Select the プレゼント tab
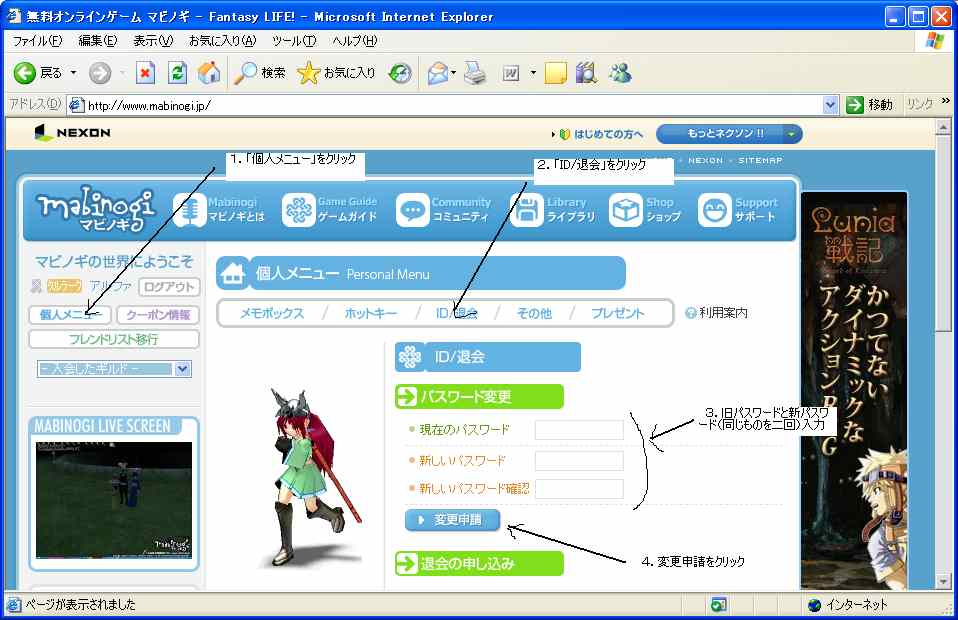The width and height of the screenshot is (958, 620). pos(617,313)
